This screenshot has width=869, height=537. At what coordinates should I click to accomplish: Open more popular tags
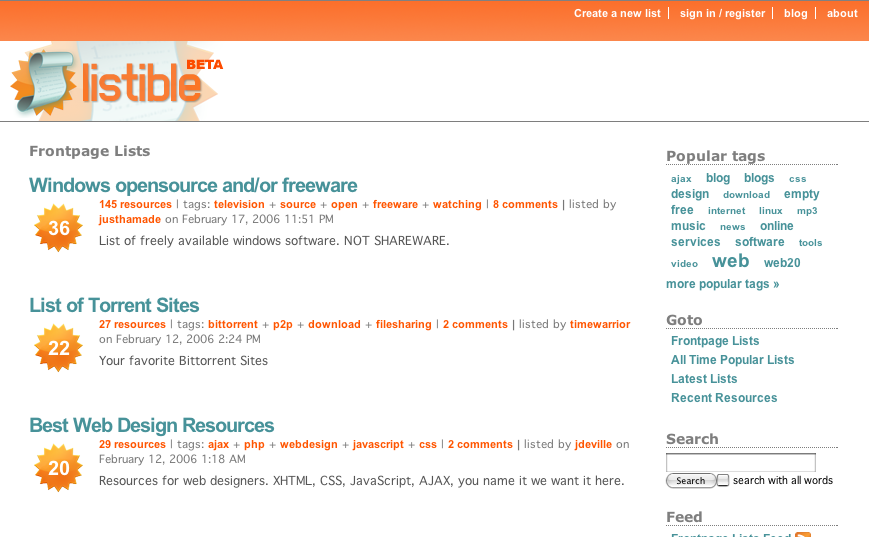tap(722, 284)
